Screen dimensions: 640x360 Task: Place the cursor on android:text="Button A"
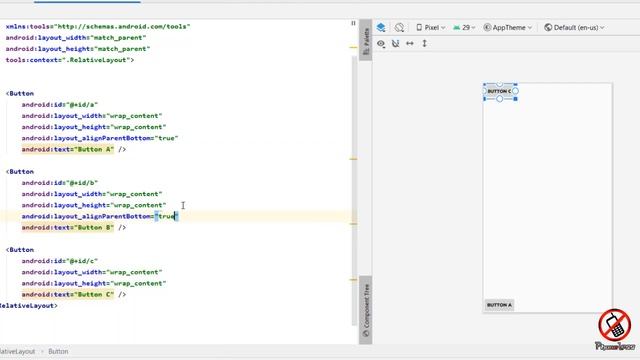click(68, 149)
